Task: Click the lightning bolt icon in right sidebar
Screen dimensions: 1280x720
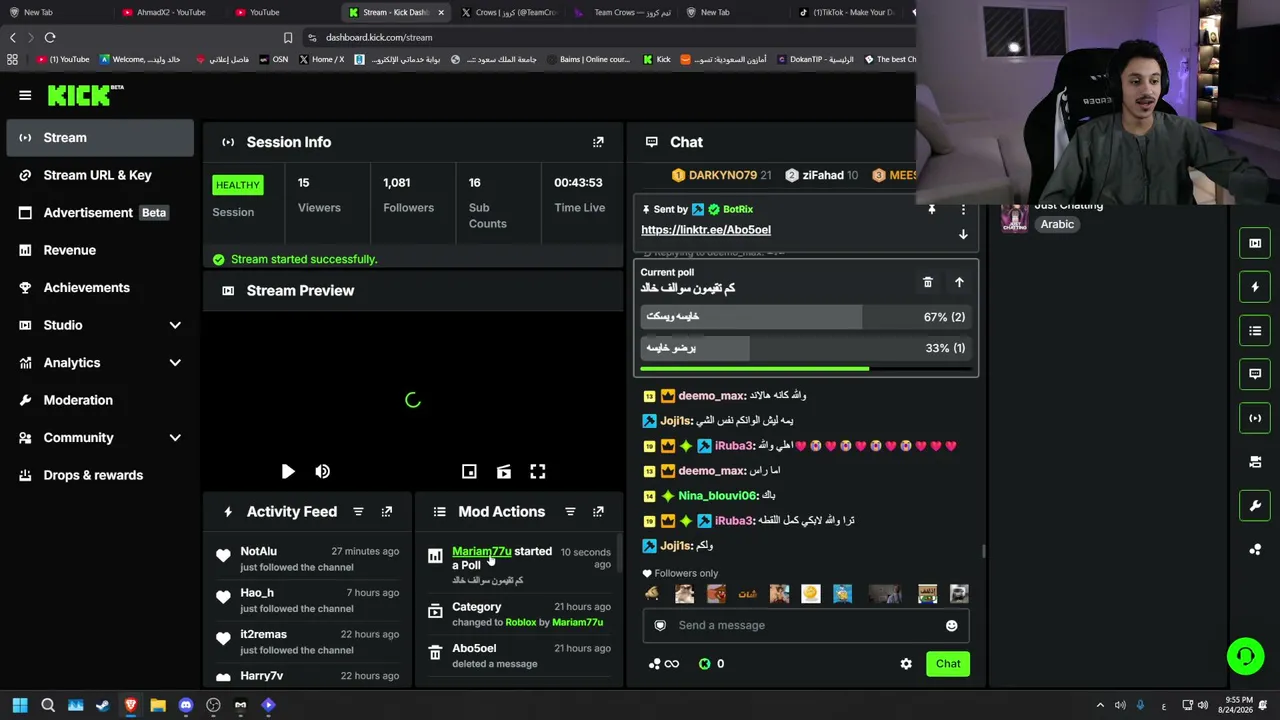Action: tap(1255, 287)
